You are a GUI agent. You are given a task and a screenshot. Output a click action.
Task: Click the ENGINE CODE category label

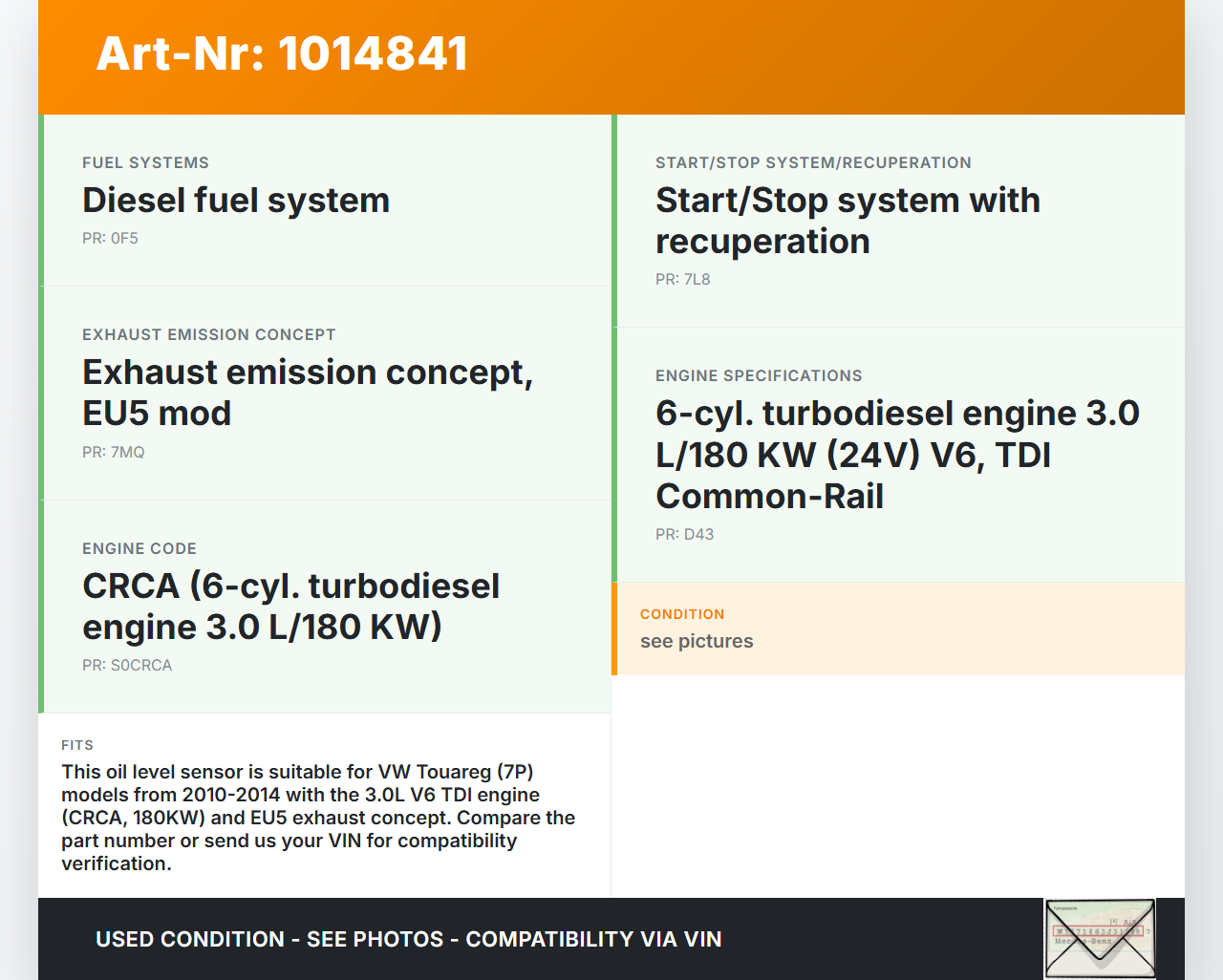point(139,549)
